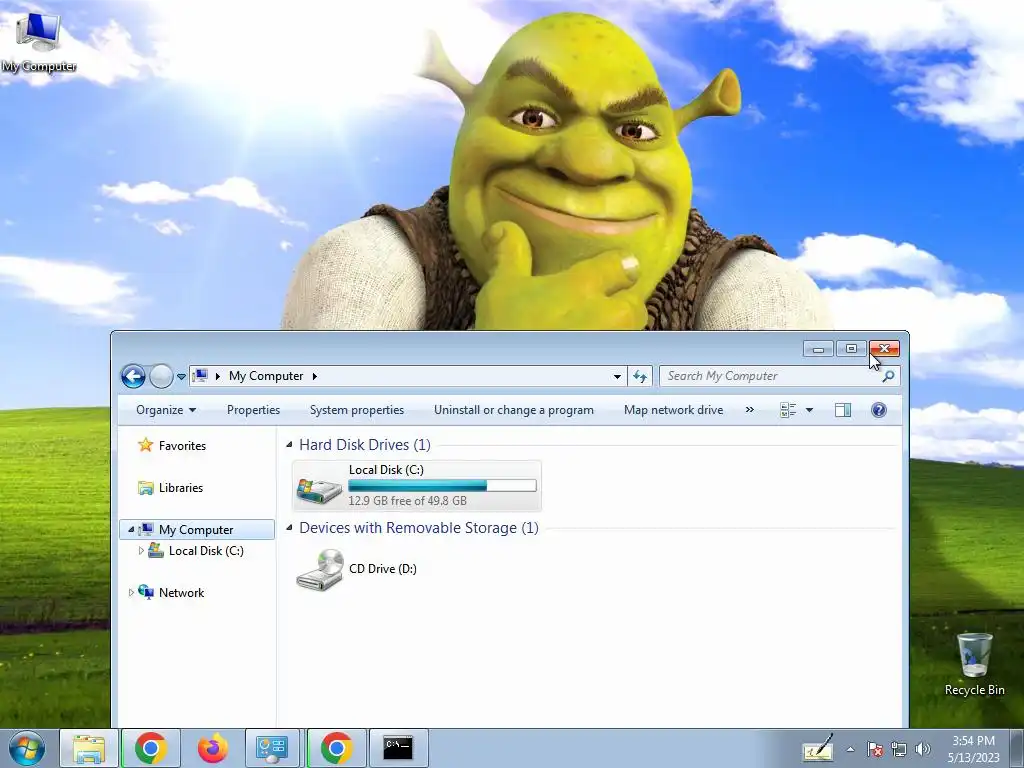1024x768 pixels.
Task: Open Windows Explorer from the taskbar
Action: pyautogui.click(x=89, y=748)
